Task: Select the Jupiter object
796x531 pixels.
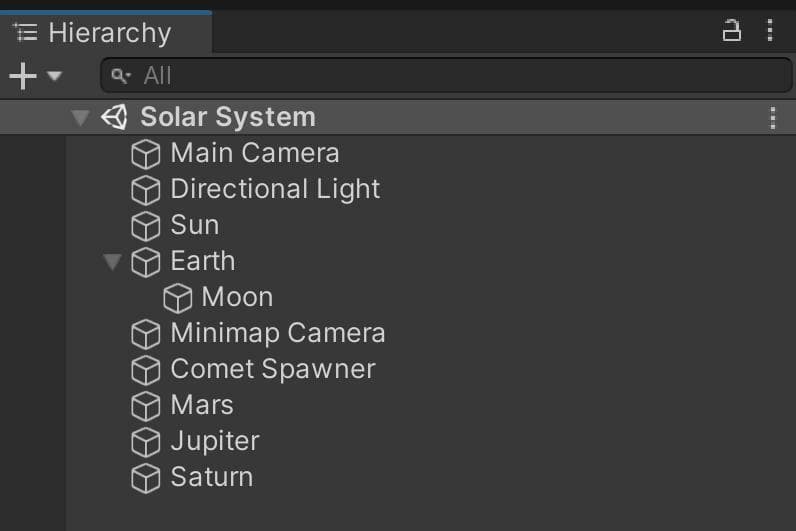Action: coord(195,442)
